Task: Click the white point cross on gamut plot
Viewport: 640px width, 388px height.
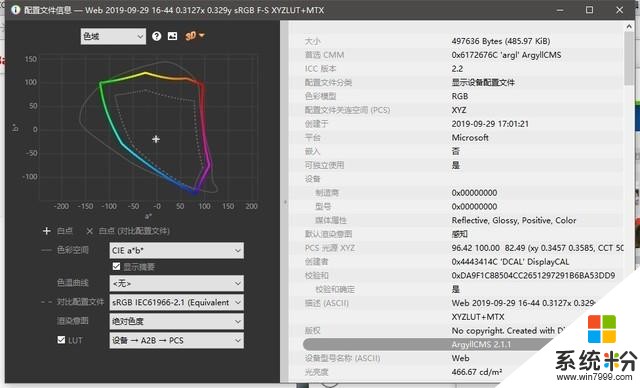Action: (x=156, y=139)
